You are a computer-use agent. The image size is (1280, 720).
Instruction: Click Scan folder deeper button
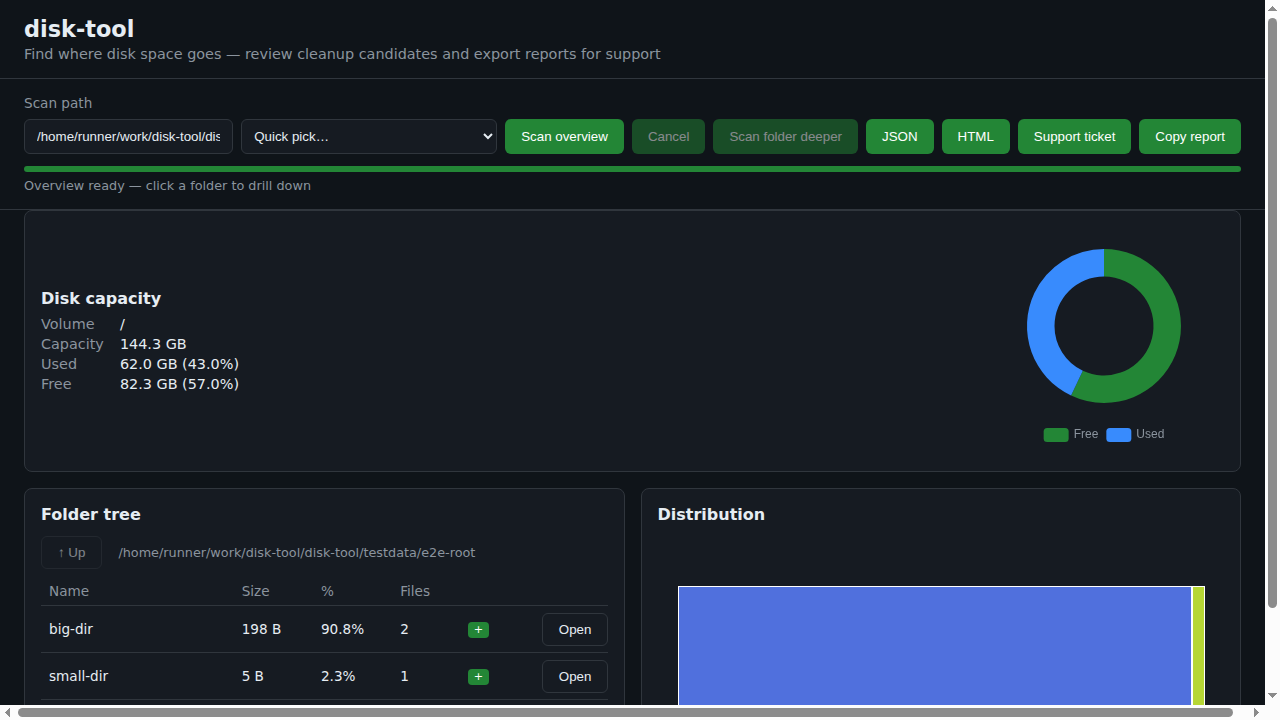pos(785,137)
